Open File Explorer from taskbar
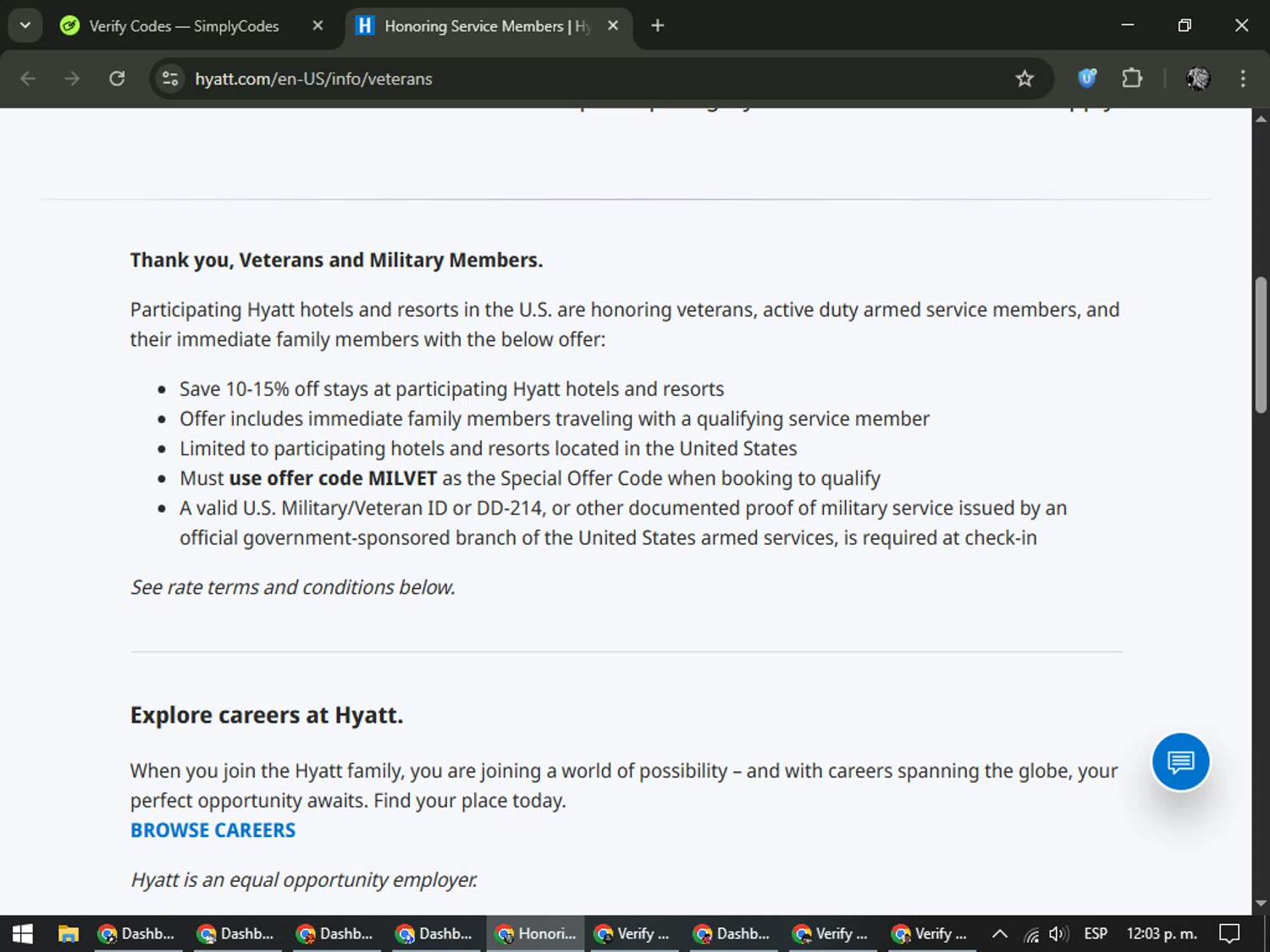Viewport: 1270px width, 952px height. coord(68,933)
